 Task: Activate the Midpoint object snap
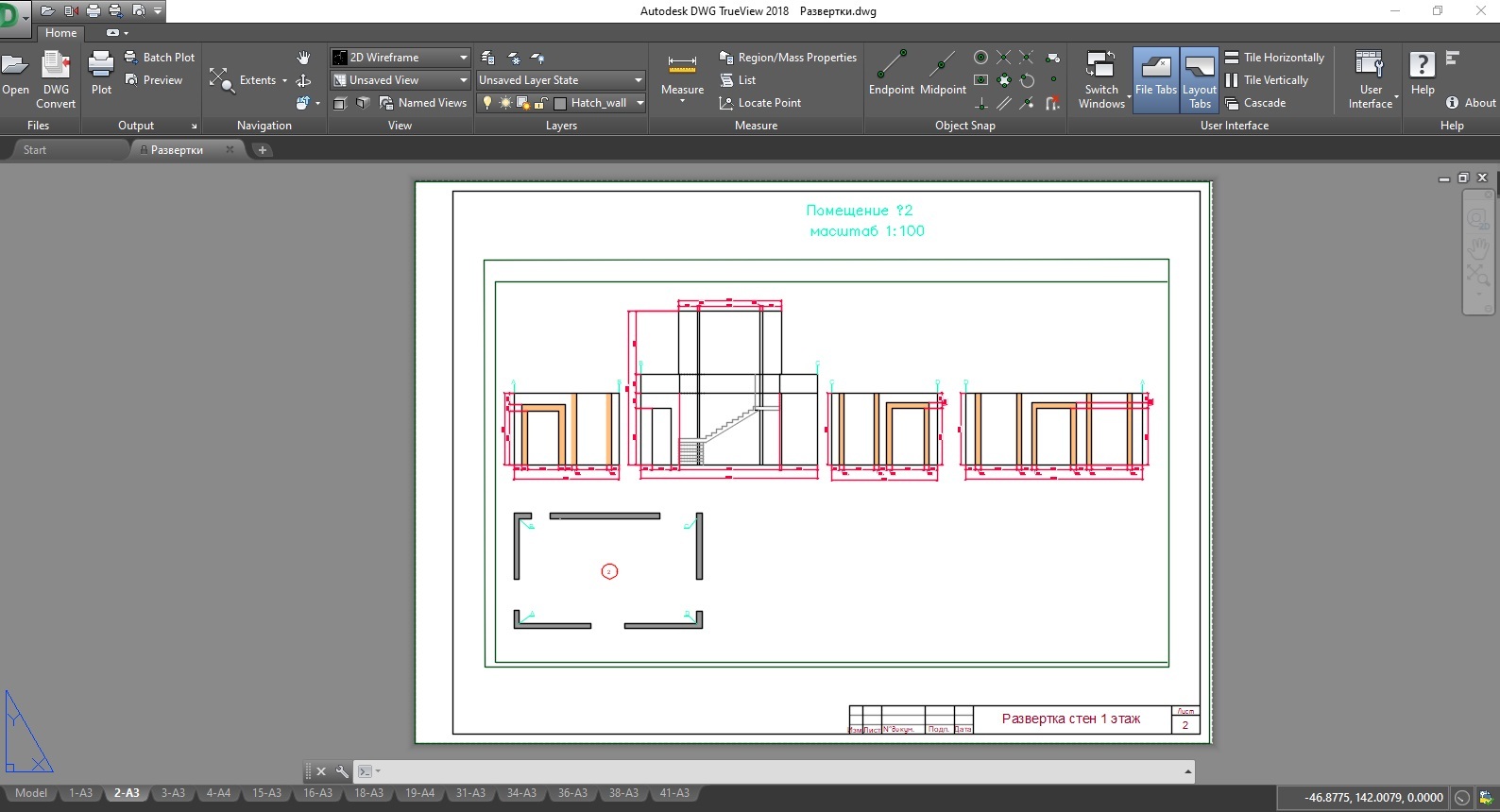(942, 74)
